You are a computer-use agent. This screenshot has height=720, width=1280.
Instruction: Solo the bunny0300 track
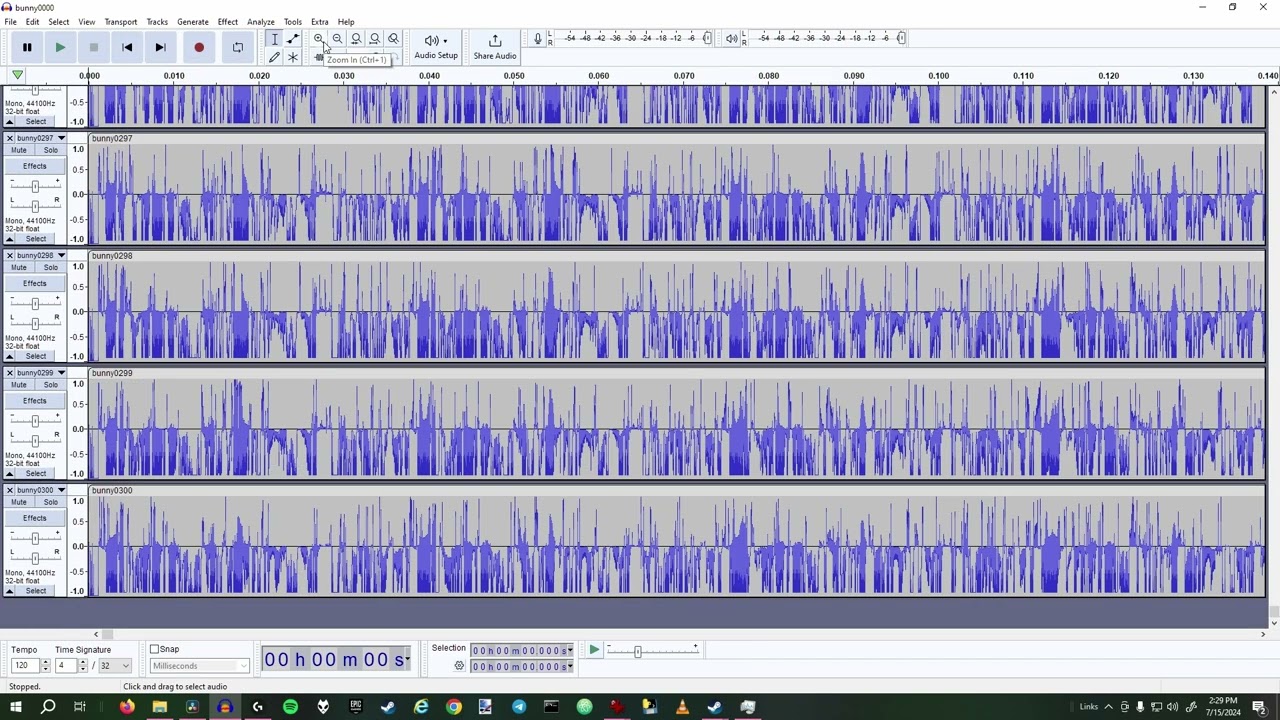pos(50,502)
